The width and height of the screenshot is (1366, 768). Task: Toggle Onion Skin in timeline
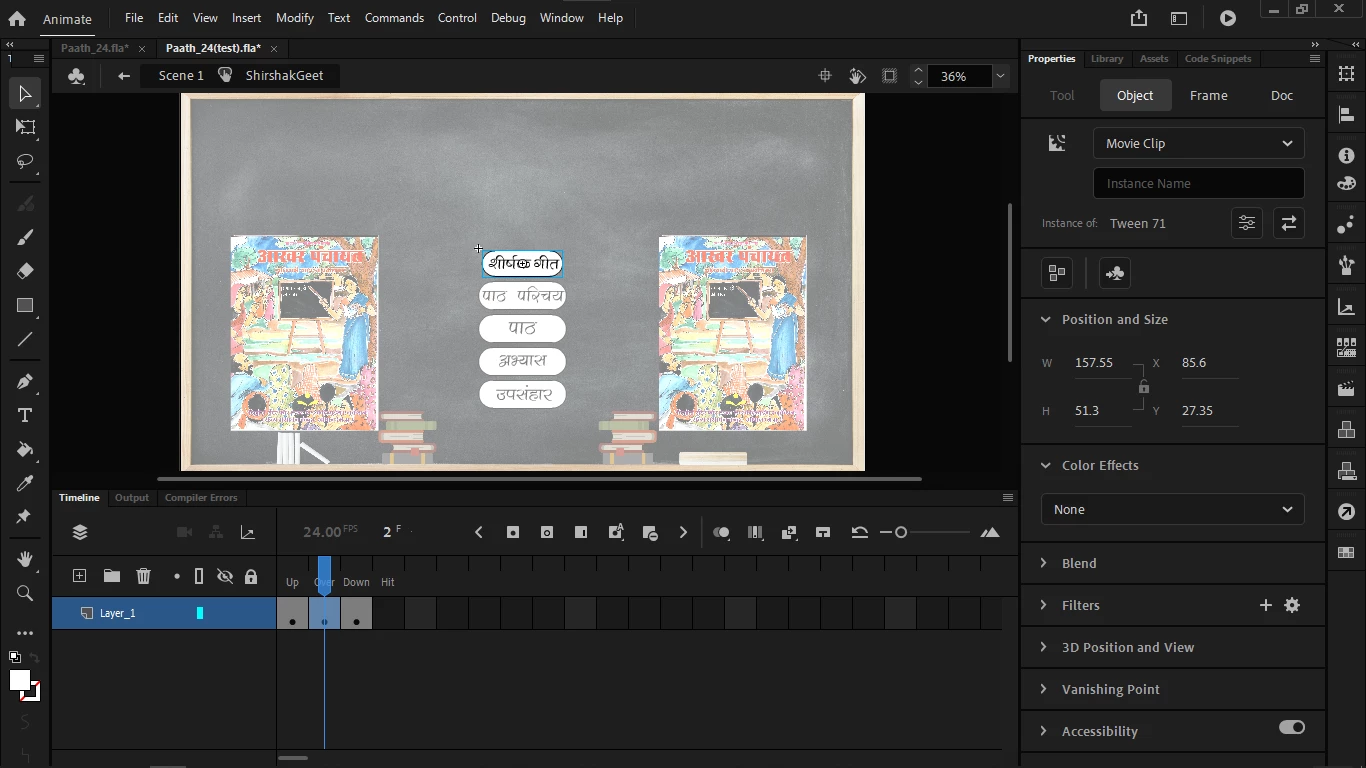721,533
